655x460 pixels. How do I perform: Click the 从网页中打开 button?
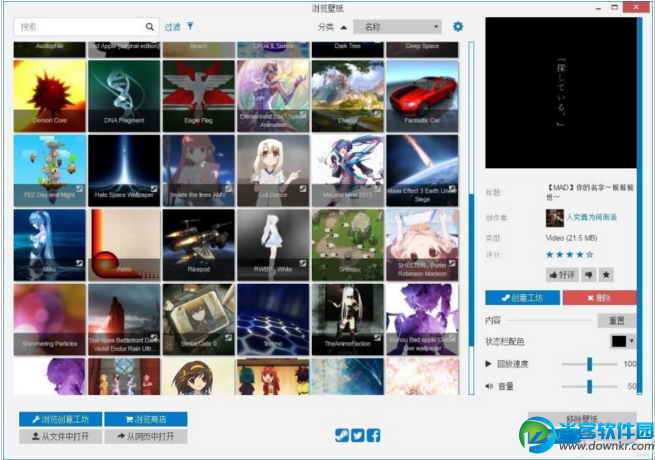pos(146,437)
